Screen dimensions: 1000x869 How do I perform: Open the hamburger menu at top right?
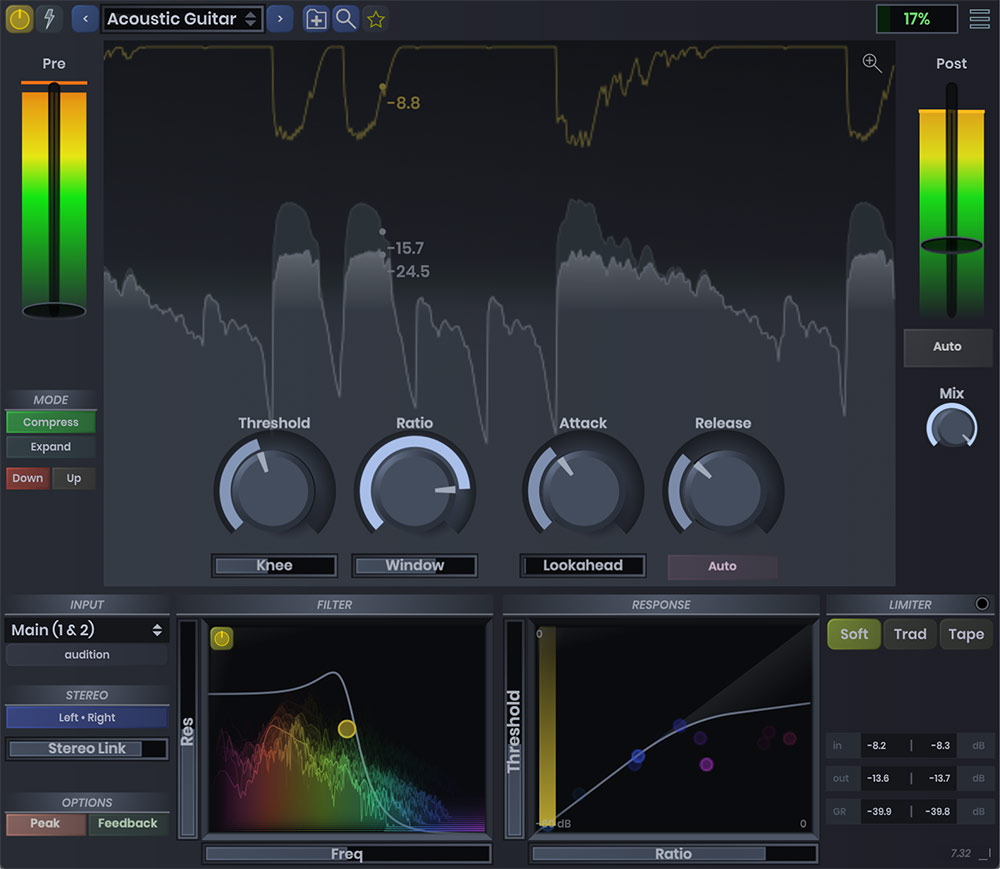pos(979,18)
